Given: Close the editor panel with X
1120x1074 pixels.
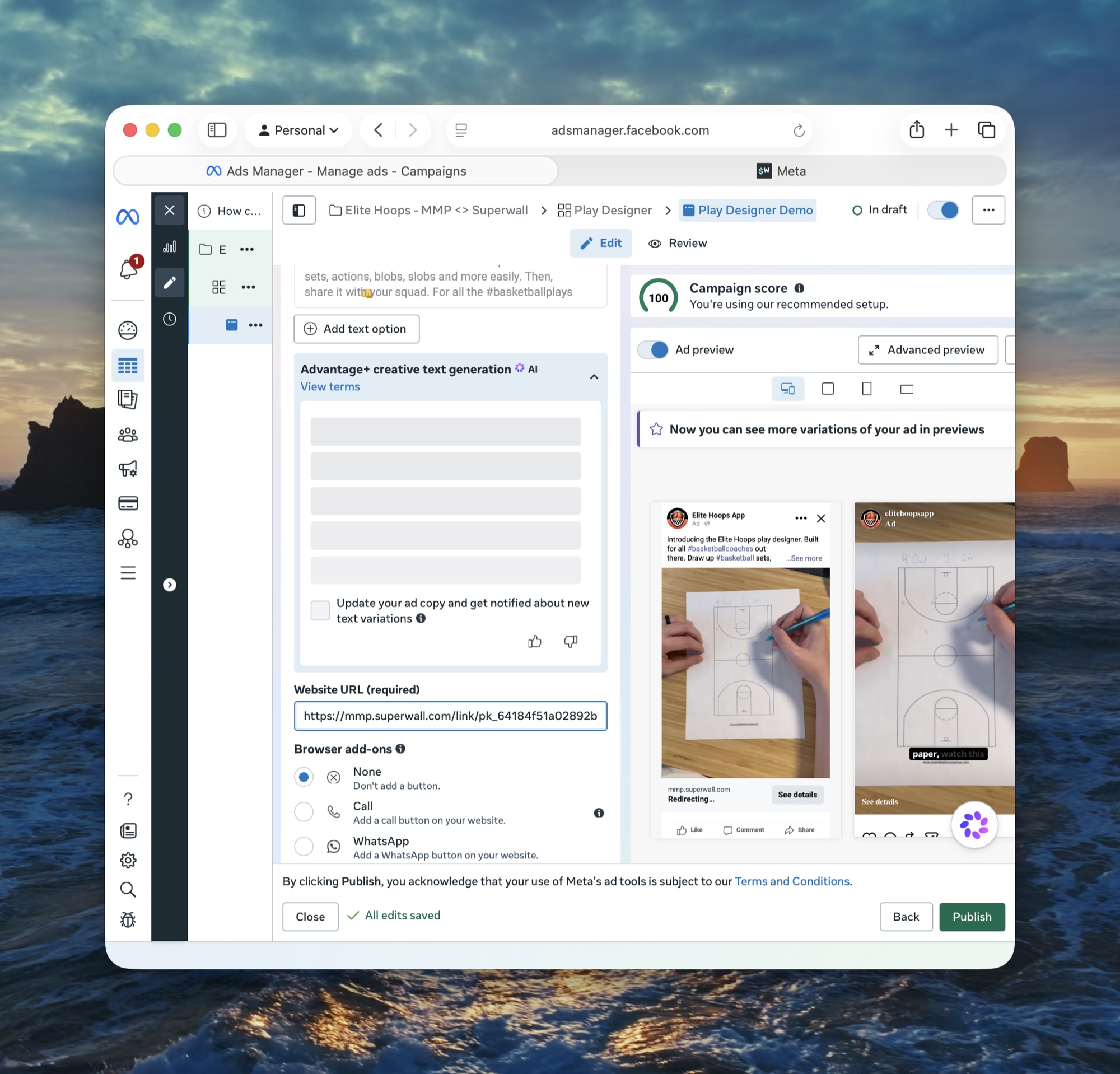Looking at the screenshot, I should 170,210.
